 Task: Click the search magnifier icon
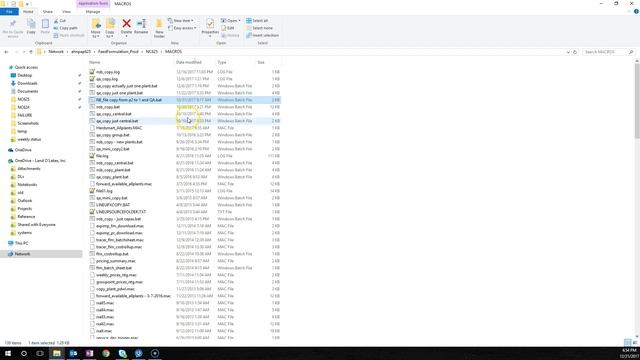(x=631, y=52)
